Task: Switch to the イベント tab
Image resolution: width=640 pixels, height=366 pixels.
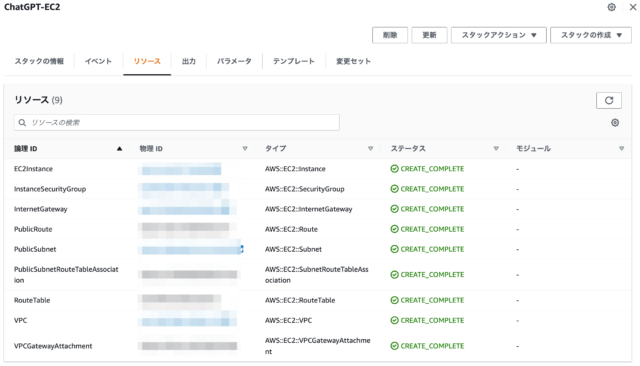Action: [x=98, y=61]
